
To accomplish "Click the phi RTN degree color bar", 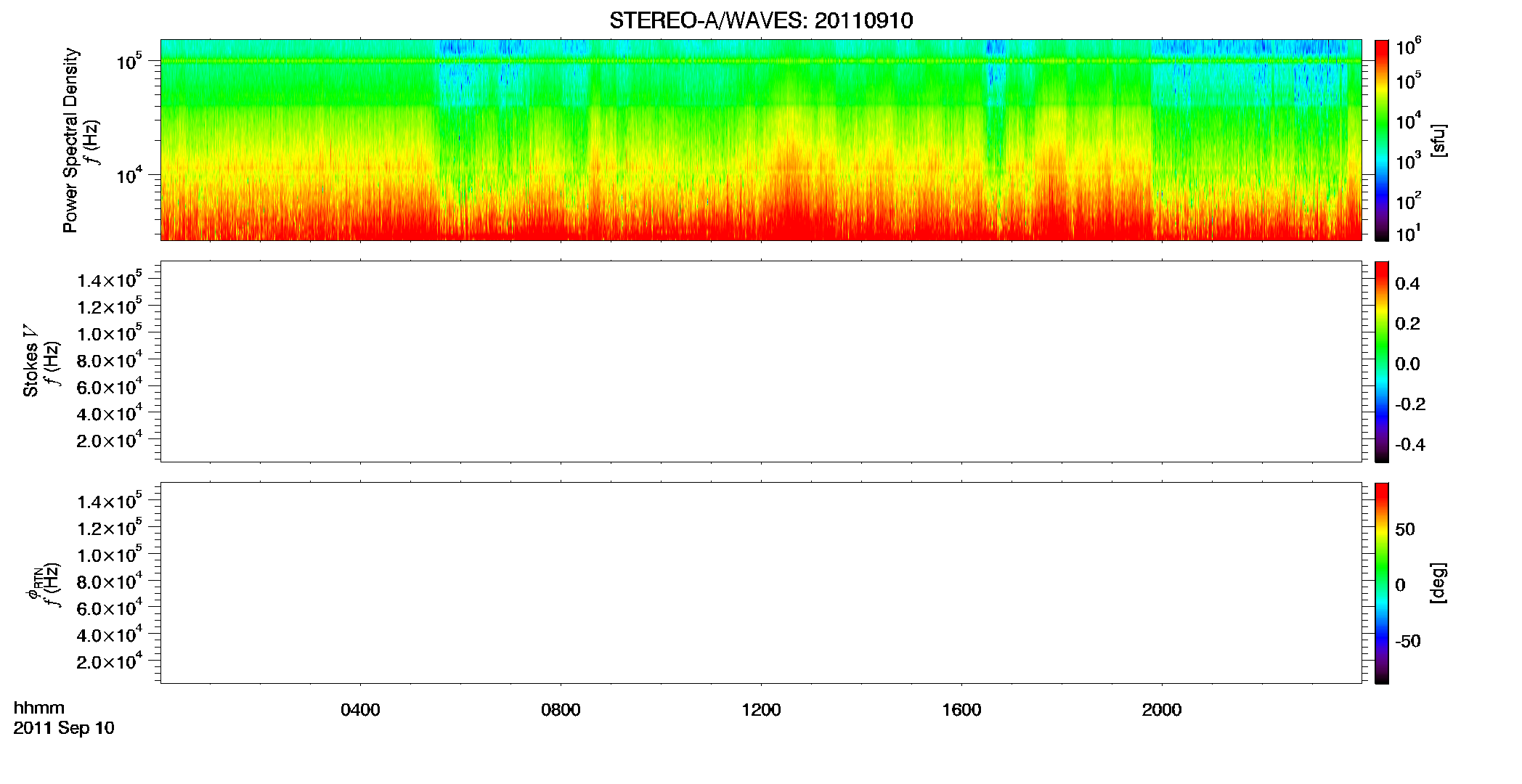I will [1381, 583].
